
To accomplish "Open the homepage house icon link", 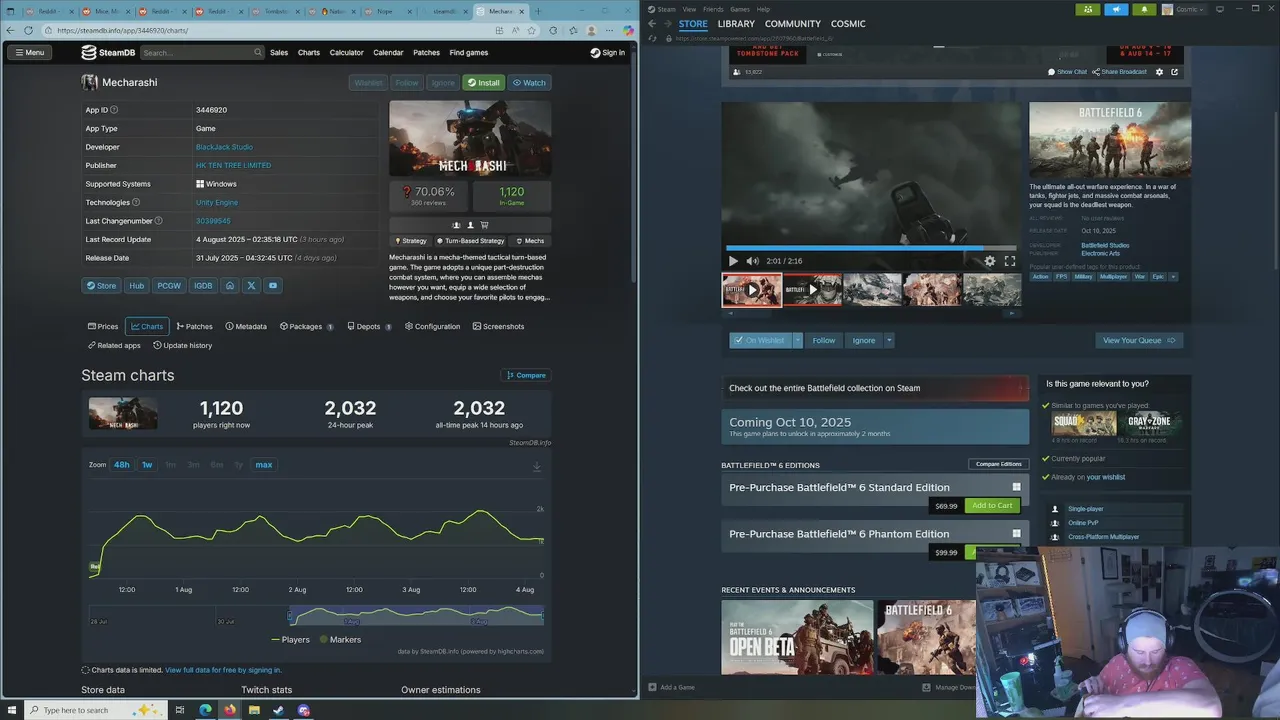I will coord(229,285).
